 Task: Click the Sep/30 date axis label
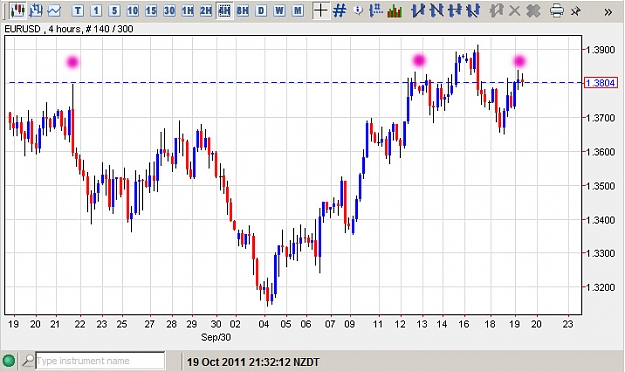tap(216, 337)
